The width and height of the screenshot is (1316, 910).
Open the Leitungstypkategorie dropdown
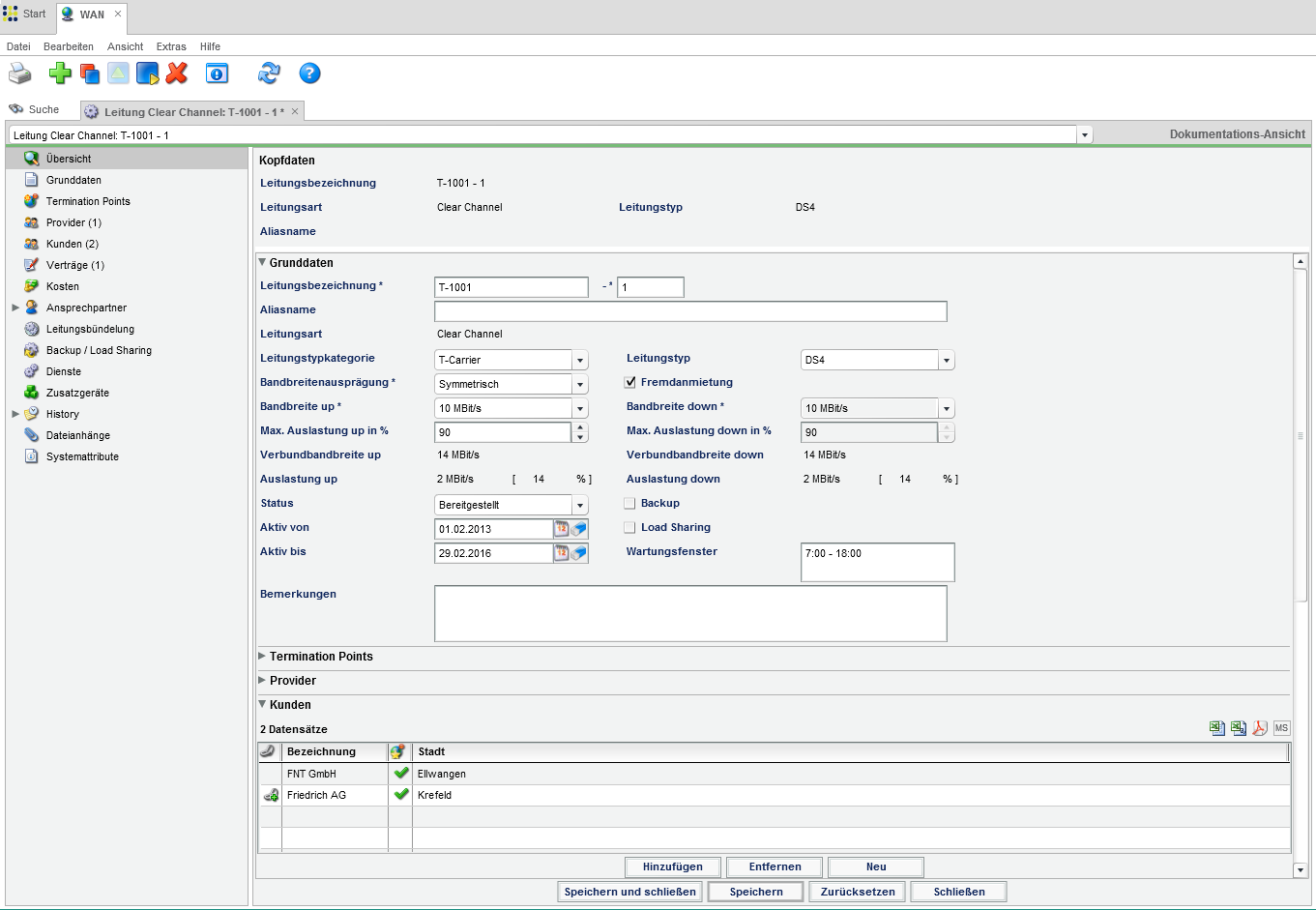579,359
